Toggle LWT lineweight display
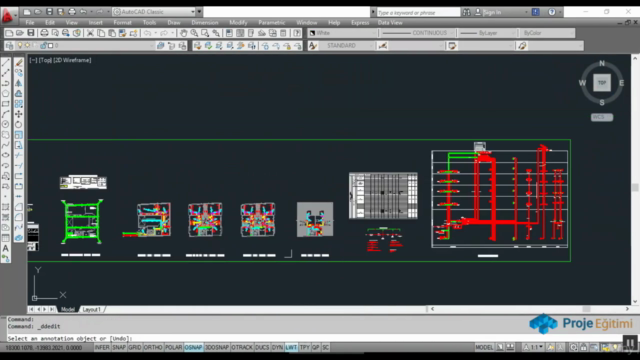 pyautogui.click(x=291, y=347)
